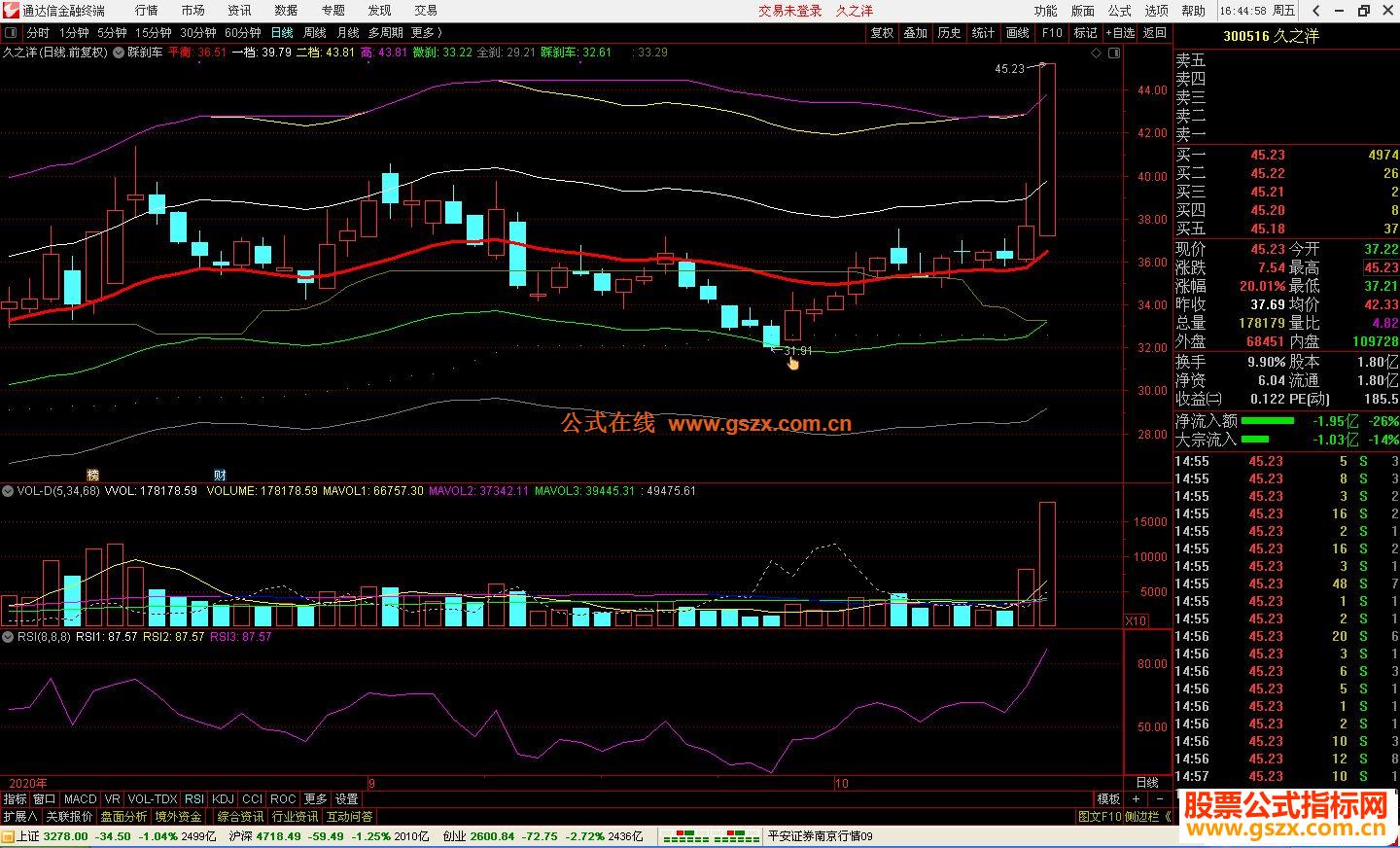Screen dimensions: 1400x848
Task: Click the 平安证券南京行情09 server status
Action: click(821, 836)
